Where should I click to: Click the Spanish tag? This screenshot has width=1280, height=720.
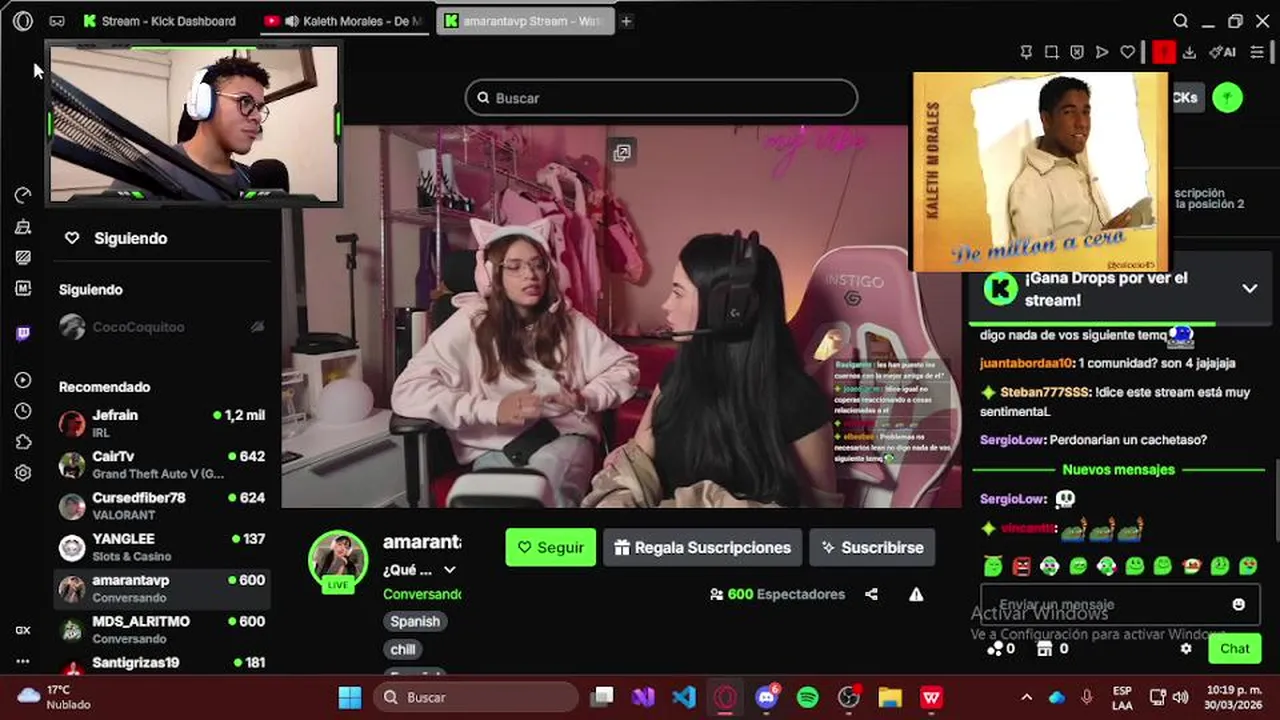[x=415, y=621]
